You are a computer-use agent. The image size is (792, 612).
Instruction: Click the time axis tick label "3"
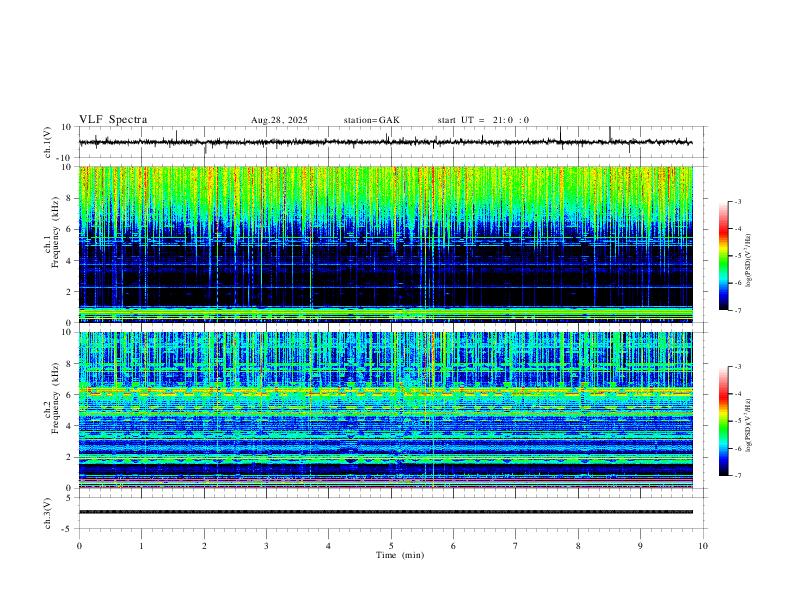(x=266, y=546)
